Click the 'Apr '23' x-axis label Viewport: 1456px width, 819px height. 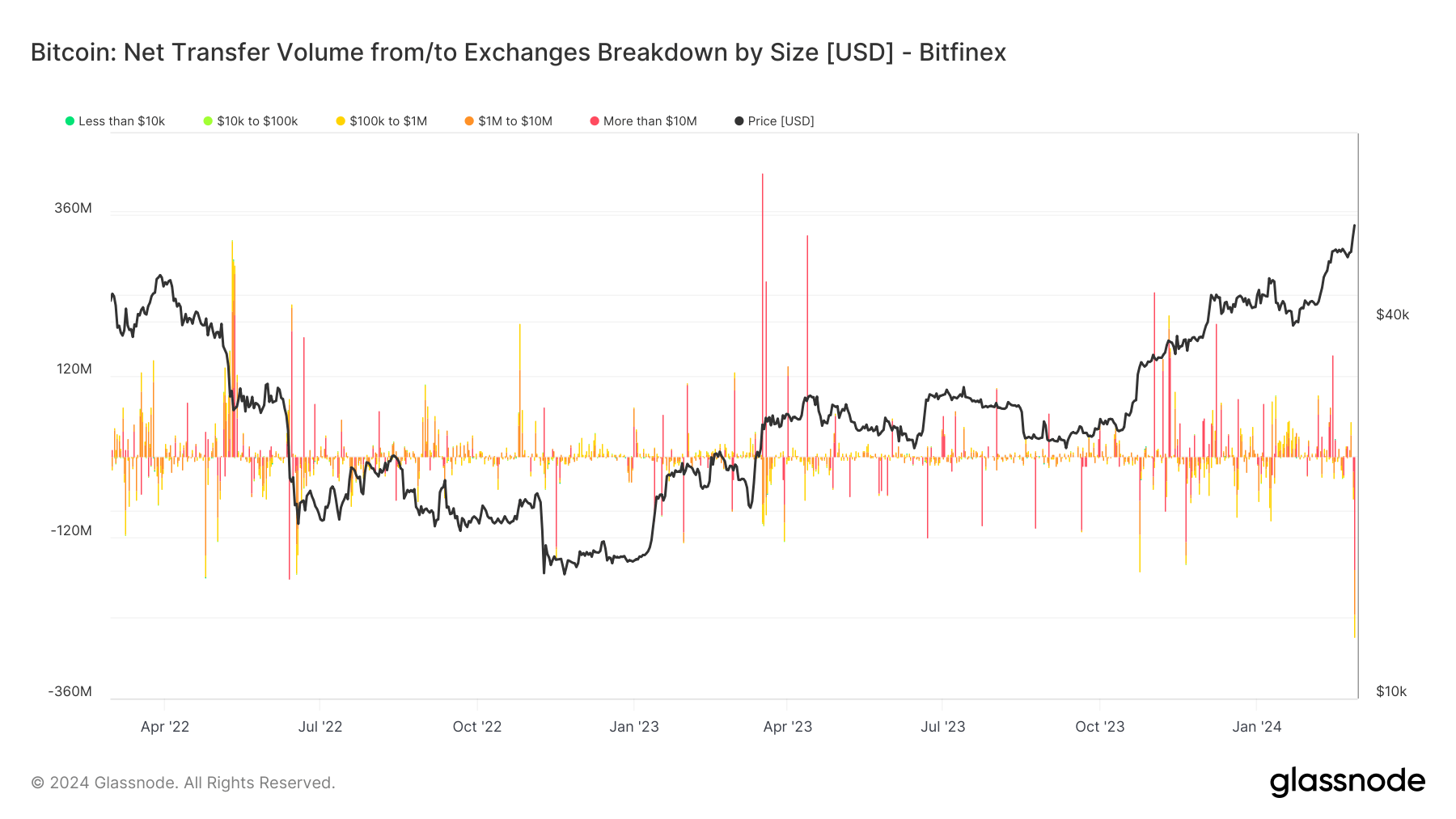787,727
